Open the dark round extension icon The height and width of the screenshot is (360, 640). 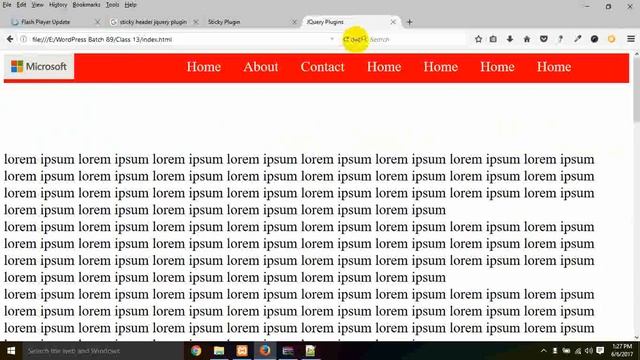(x=594, y=39)
